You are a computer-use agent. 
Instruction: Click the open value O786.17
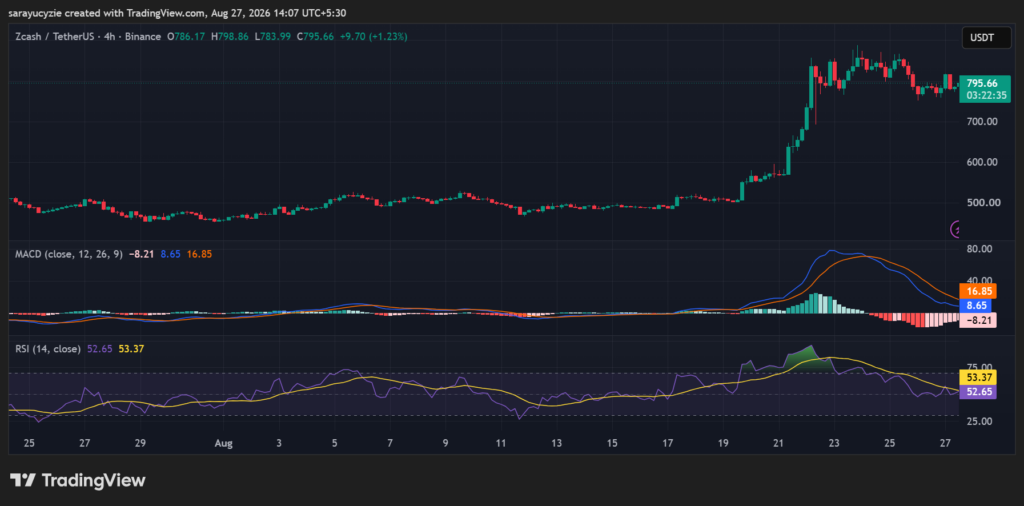coord(186,37)
